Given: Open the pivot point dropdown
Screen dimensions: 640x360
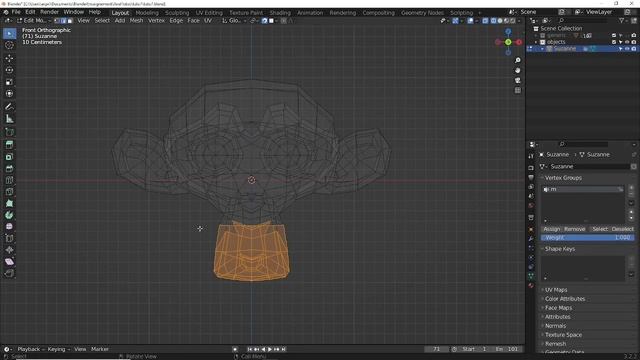Looking at the screenshot, I should [x=253, y=20].
